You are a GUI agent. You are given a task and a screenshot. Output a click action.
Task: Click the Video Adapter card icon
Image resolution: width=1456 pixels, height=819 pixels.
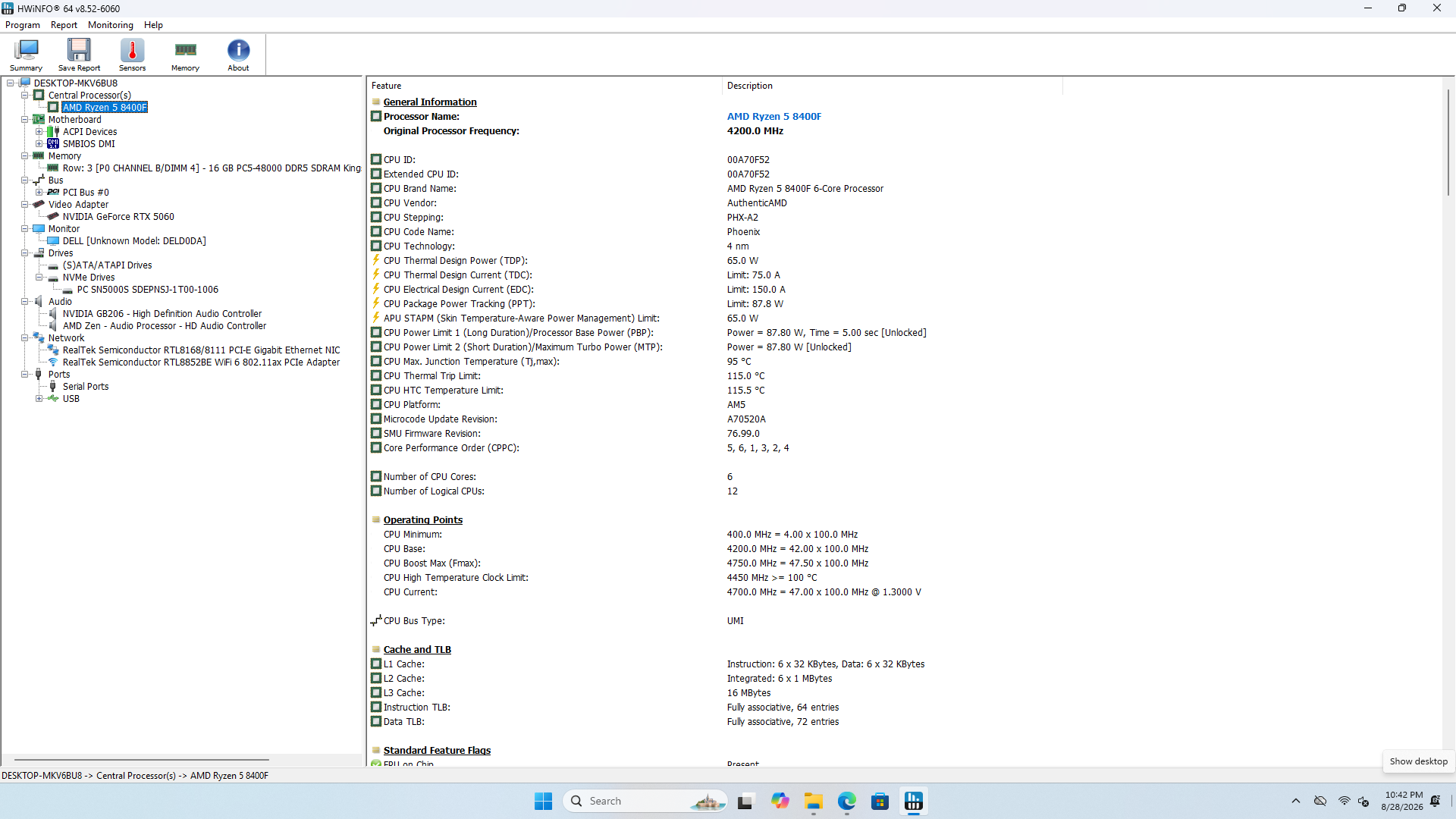(x=39, y=204)
